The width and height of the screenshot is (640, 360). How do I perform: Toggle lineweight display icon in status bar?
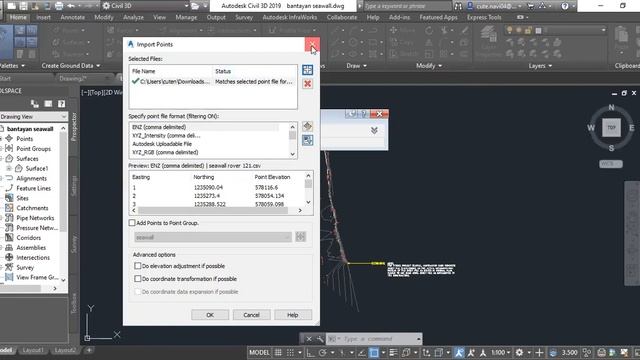tap(393, 353)
